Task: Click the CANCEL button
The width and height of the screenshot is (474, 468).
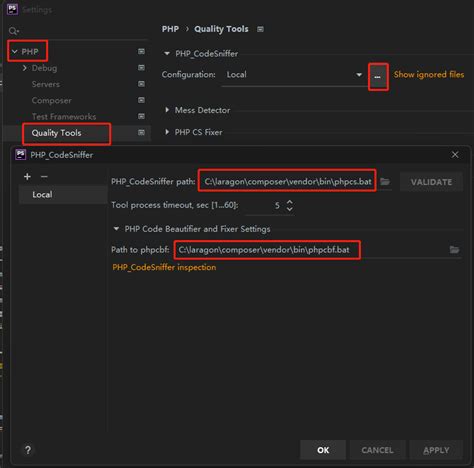Action: [x=377, y=450]
